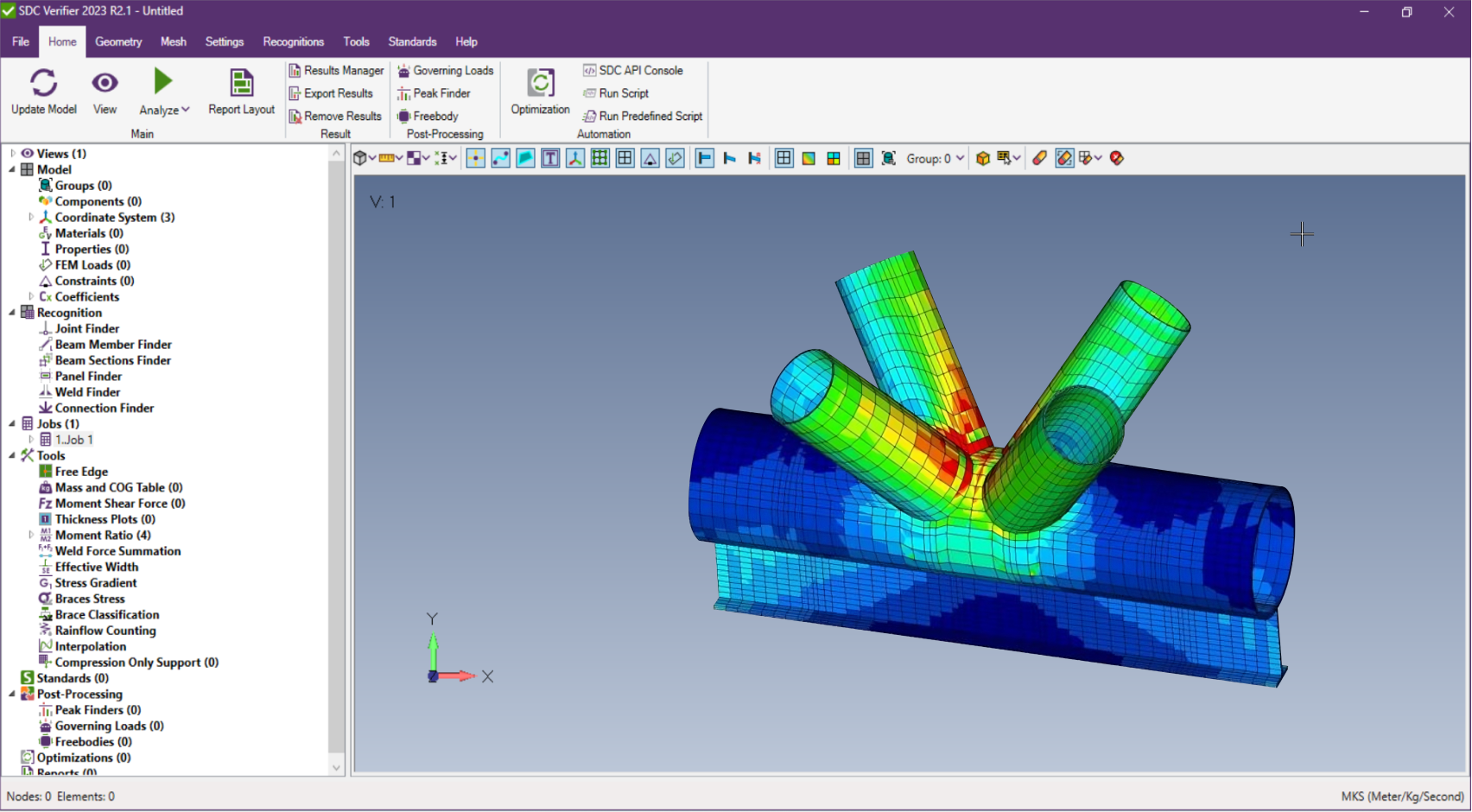Screen dimensions: 1472x812
Task: Switch to the Geometry ribbon tab
Action: (x=118, y=41)
